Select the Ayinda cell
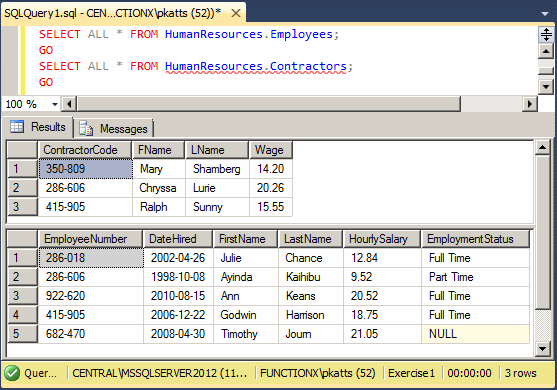The height and width of the screenshot is (390, 557). [x=246, y=277]
